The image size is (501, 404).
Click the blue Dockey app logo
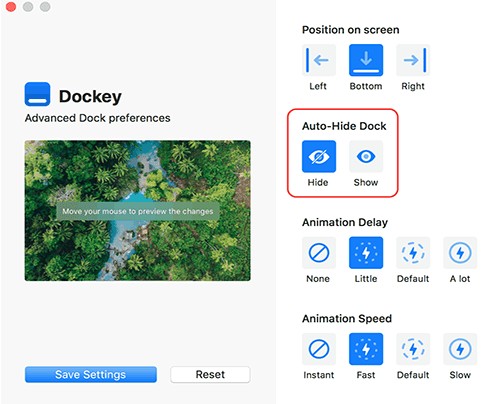pyautogui.click(x=37, y=94)
